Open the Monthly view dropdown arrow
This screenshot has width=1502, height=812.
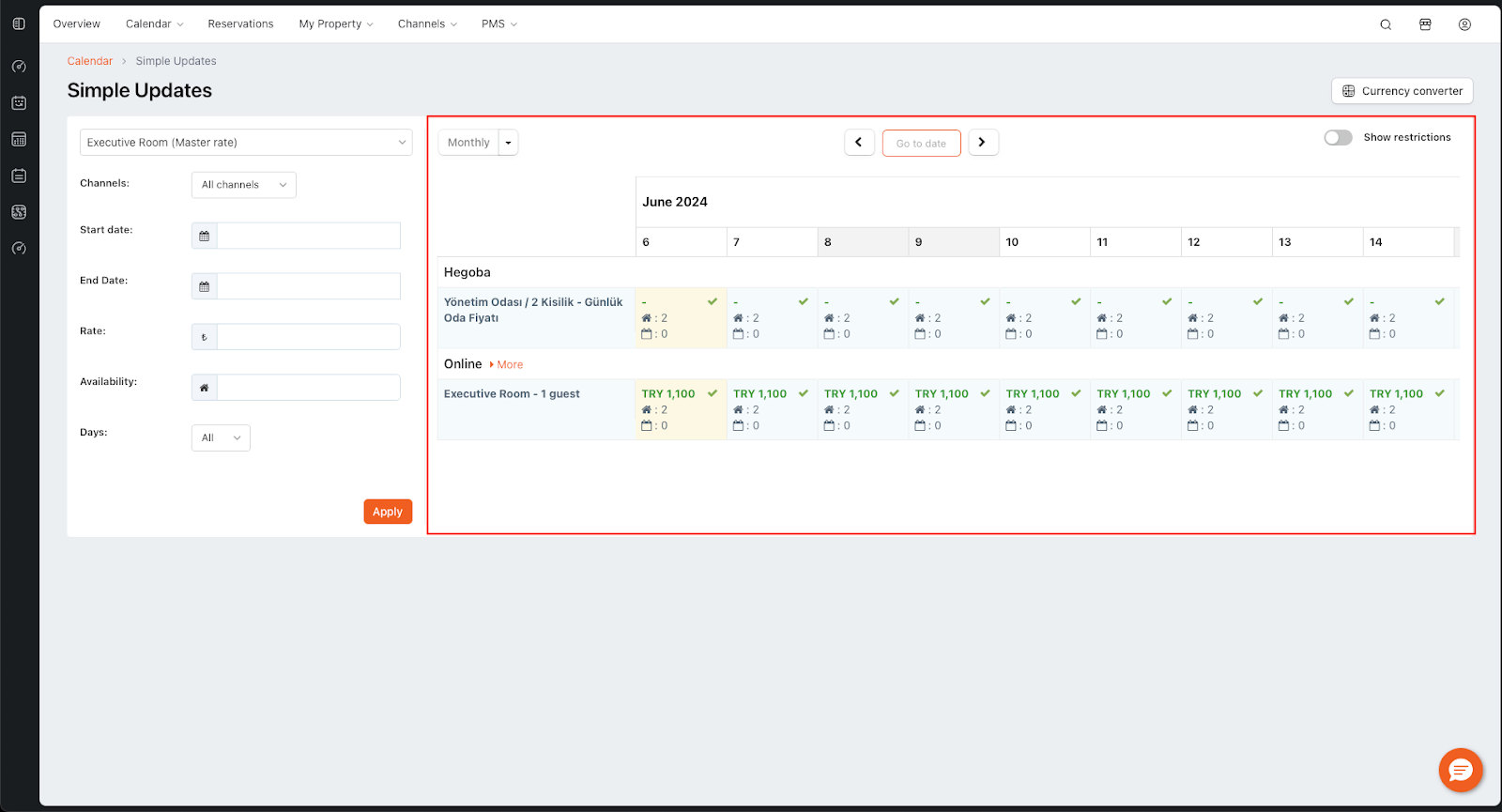tap(509, 143)
